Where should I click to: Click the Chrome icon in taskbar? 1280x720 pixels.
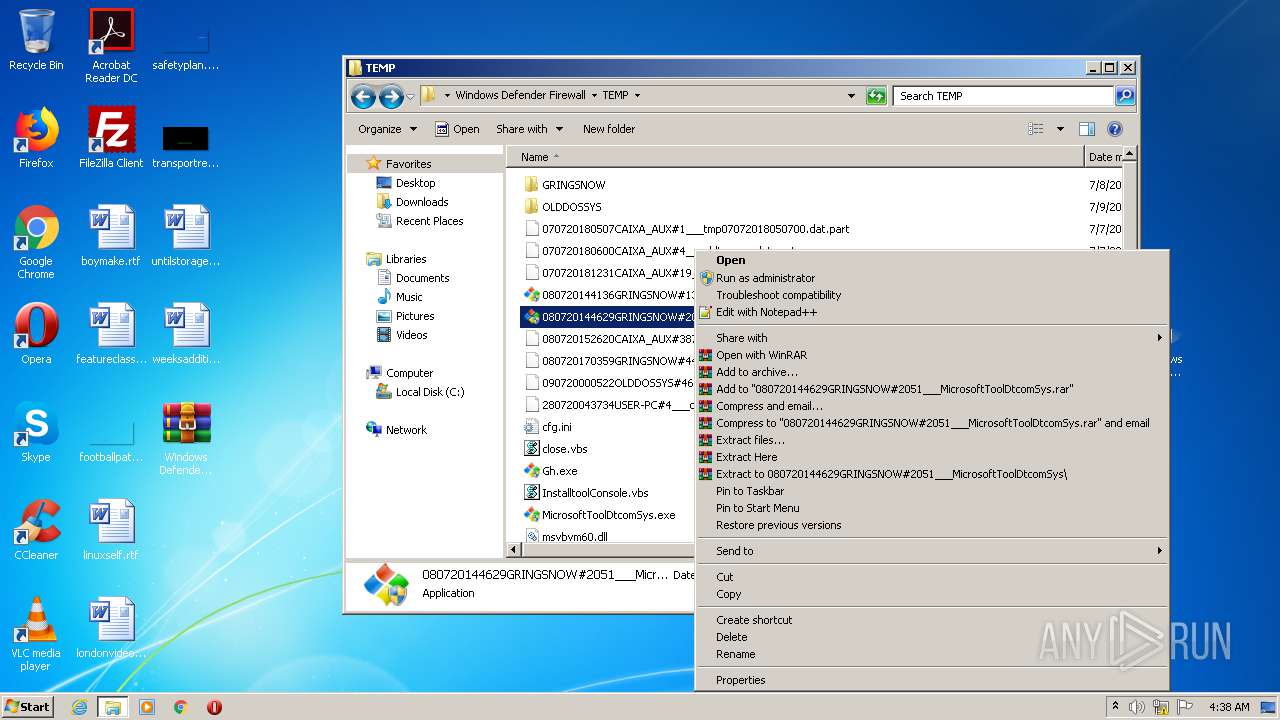click(x=181, y=707)
